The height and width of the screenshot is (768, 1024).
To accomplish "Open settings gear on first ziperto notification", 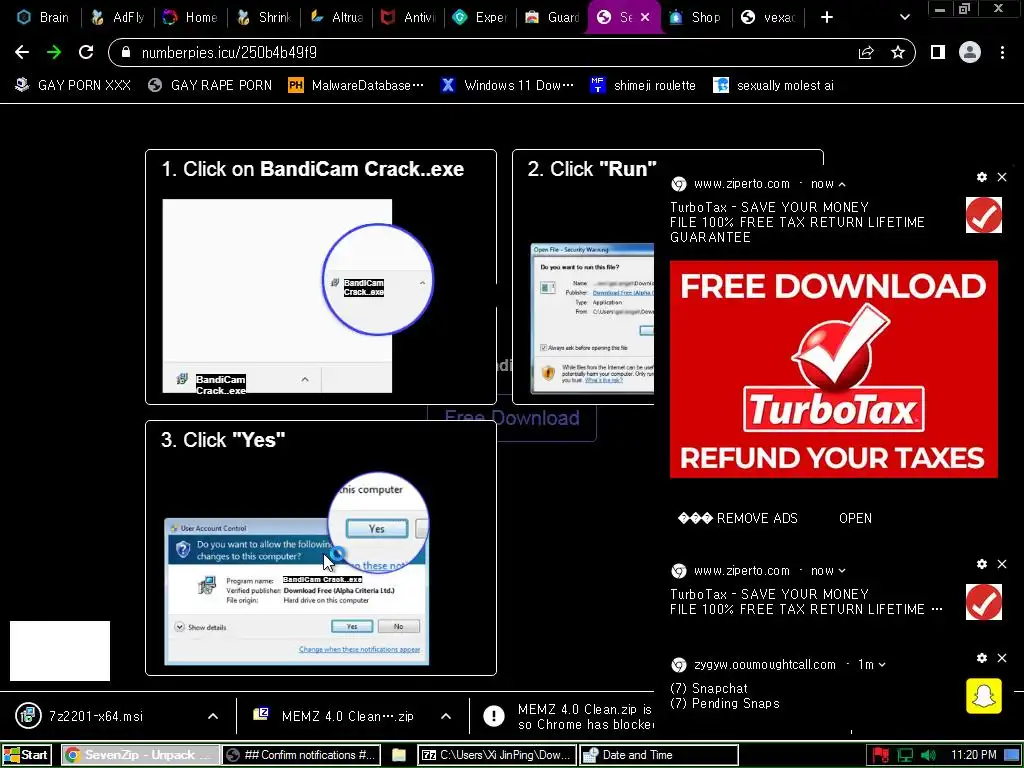I will (982, 177).
